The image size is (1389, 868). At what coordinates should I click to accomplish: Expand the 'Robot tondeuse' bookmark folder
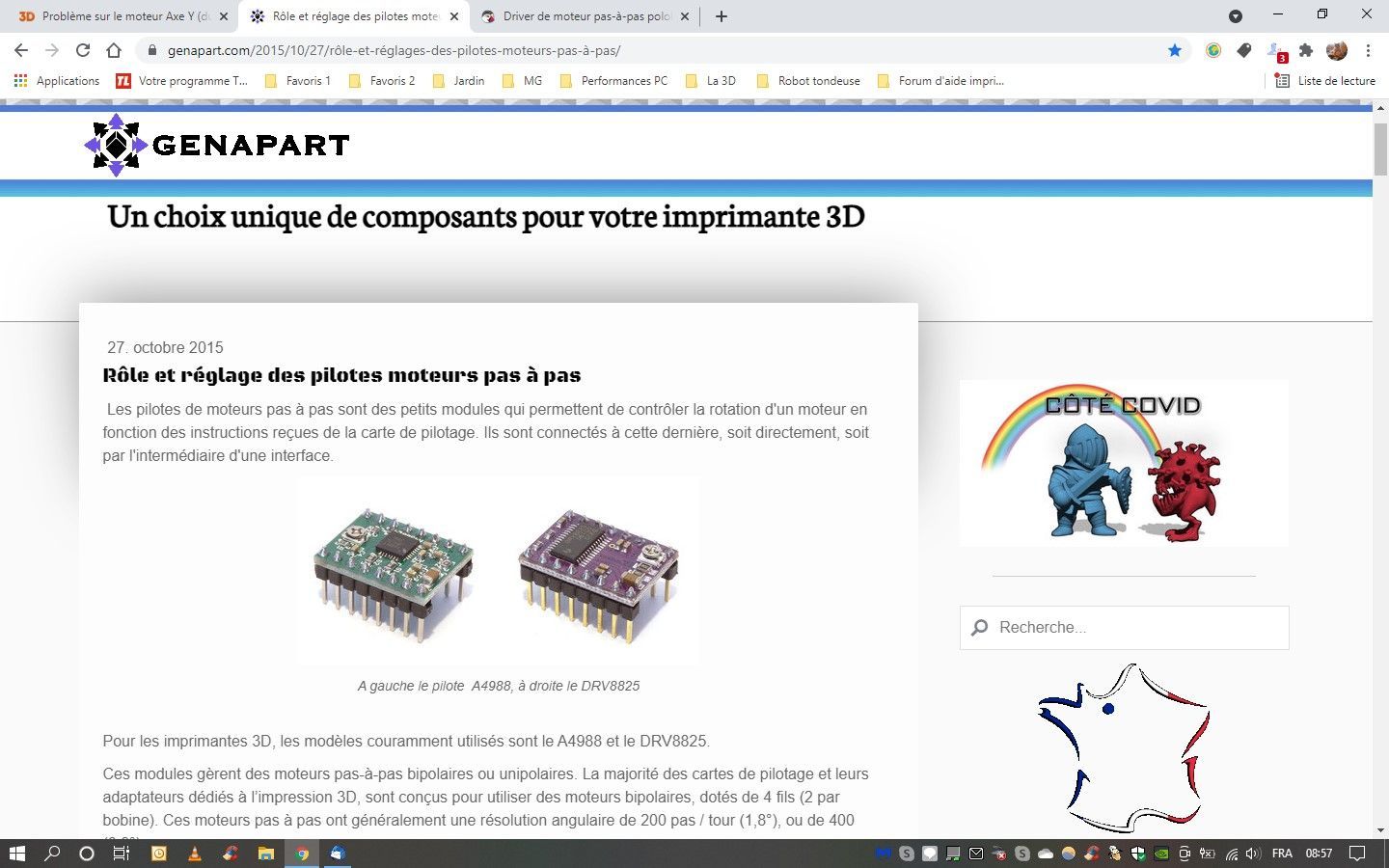808,81
